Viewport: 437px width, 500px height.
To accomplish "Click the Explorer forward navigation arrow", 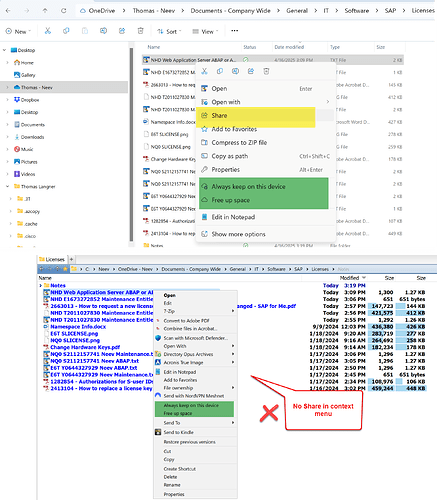I will tap(27, 11).
